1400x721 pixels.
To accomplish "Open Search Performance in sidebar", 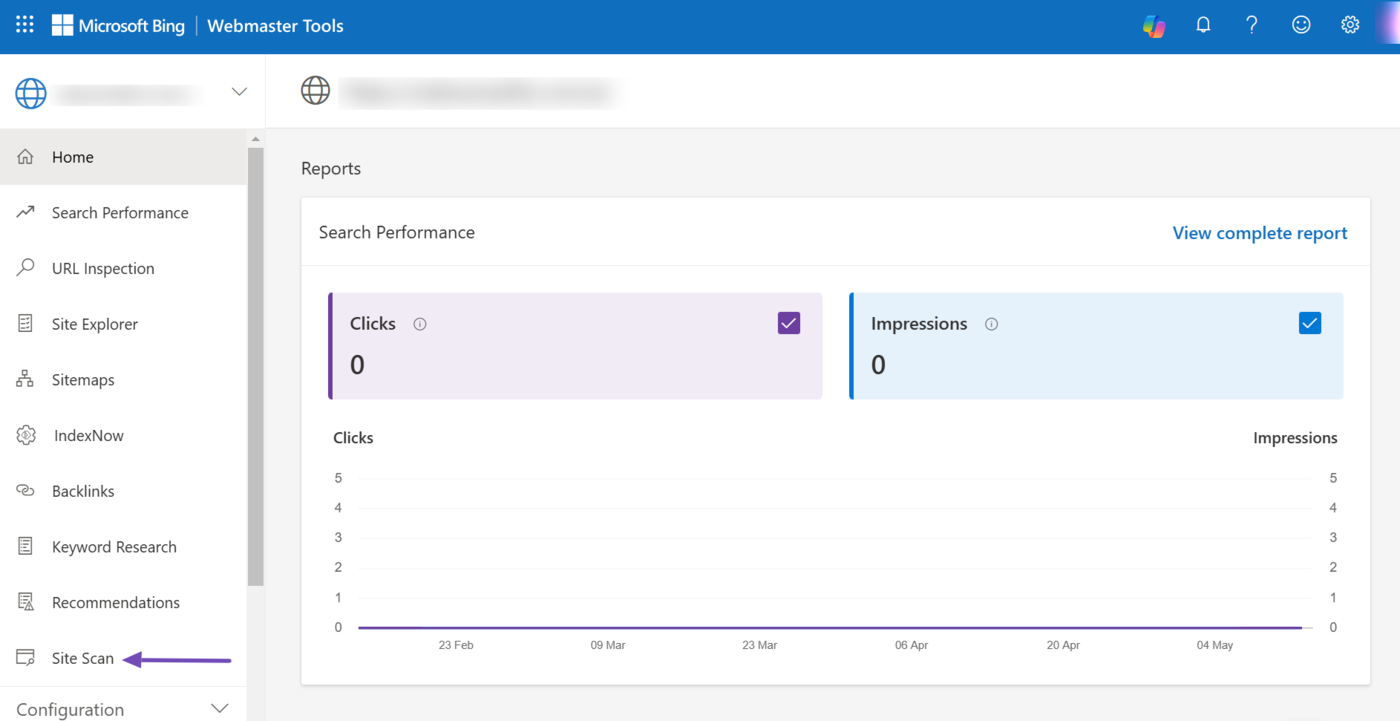I will tap(120, 213).
